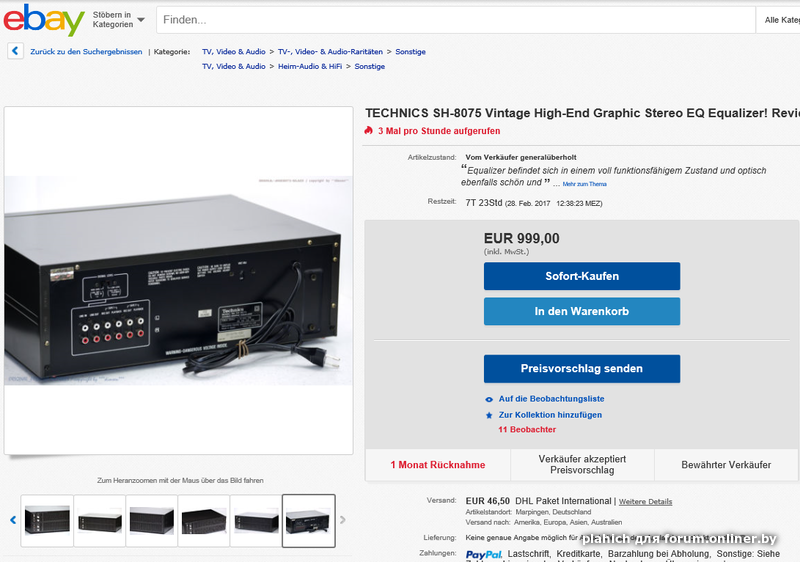This screenshot has width=800, height=562.
Task: Open first-row TV, Video & Audio breadcrumb
Action: click(234, 52)
